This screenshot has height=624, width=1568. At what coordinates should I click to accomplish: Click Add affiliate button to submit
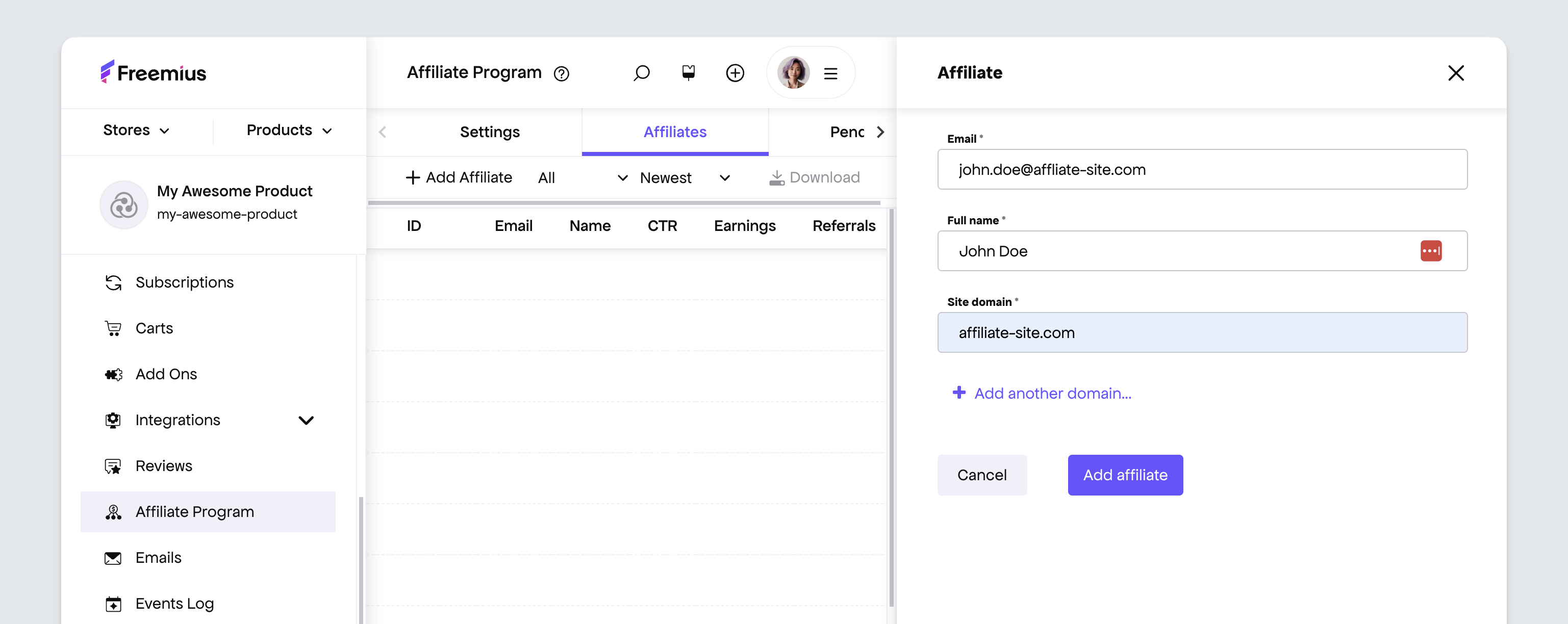click(x=1125, y=475)
